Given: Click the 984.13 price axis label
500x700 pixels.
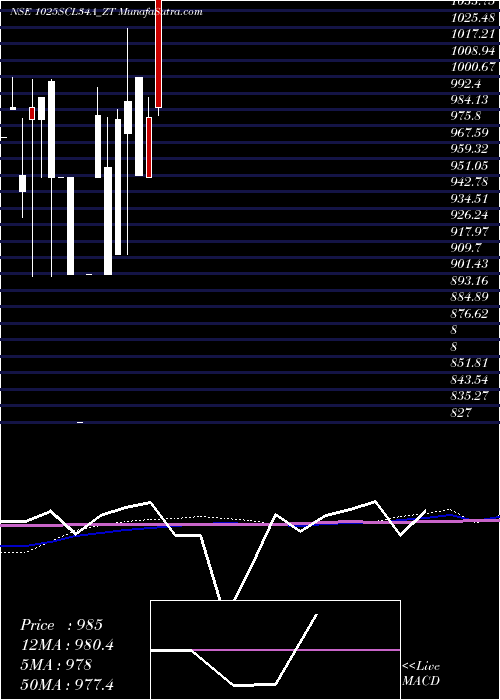Looking at the screenshot, I should (x=469, y=100).
